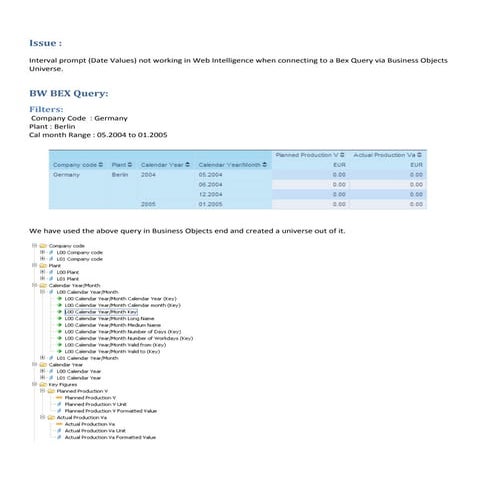The height and width of the screenshot is (495, 495).
Task: Click the BW BEX Query heading
Action: 69,93
